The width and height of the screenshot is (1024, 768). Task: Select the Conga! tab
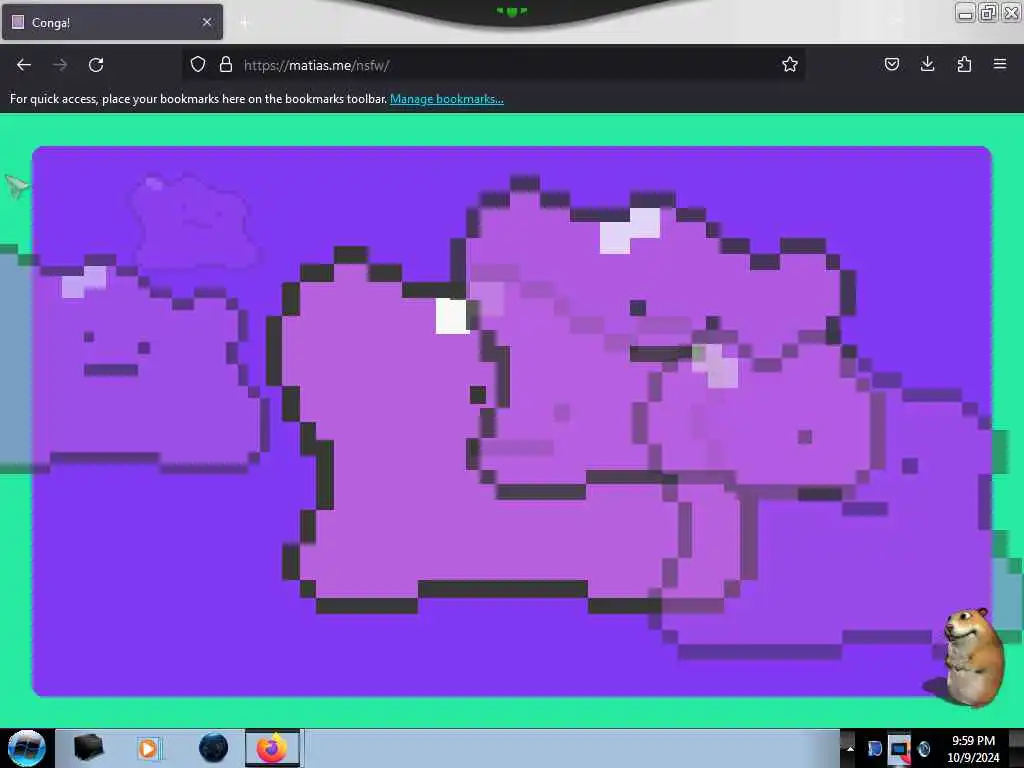[112, 22]
